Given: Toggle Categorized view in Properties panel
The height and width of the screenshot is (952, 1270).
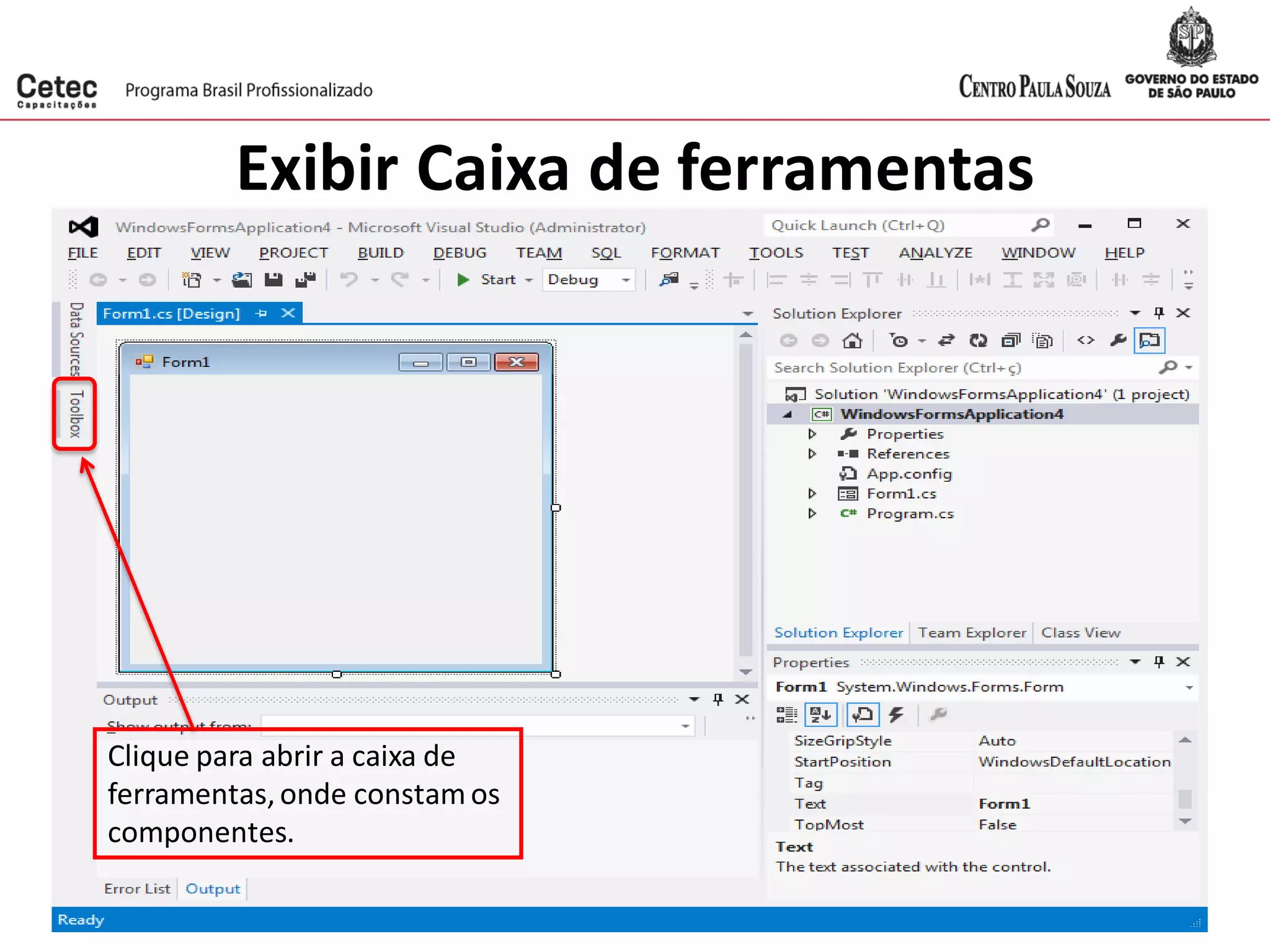Looking at the screenshot, I should [787, 715].
